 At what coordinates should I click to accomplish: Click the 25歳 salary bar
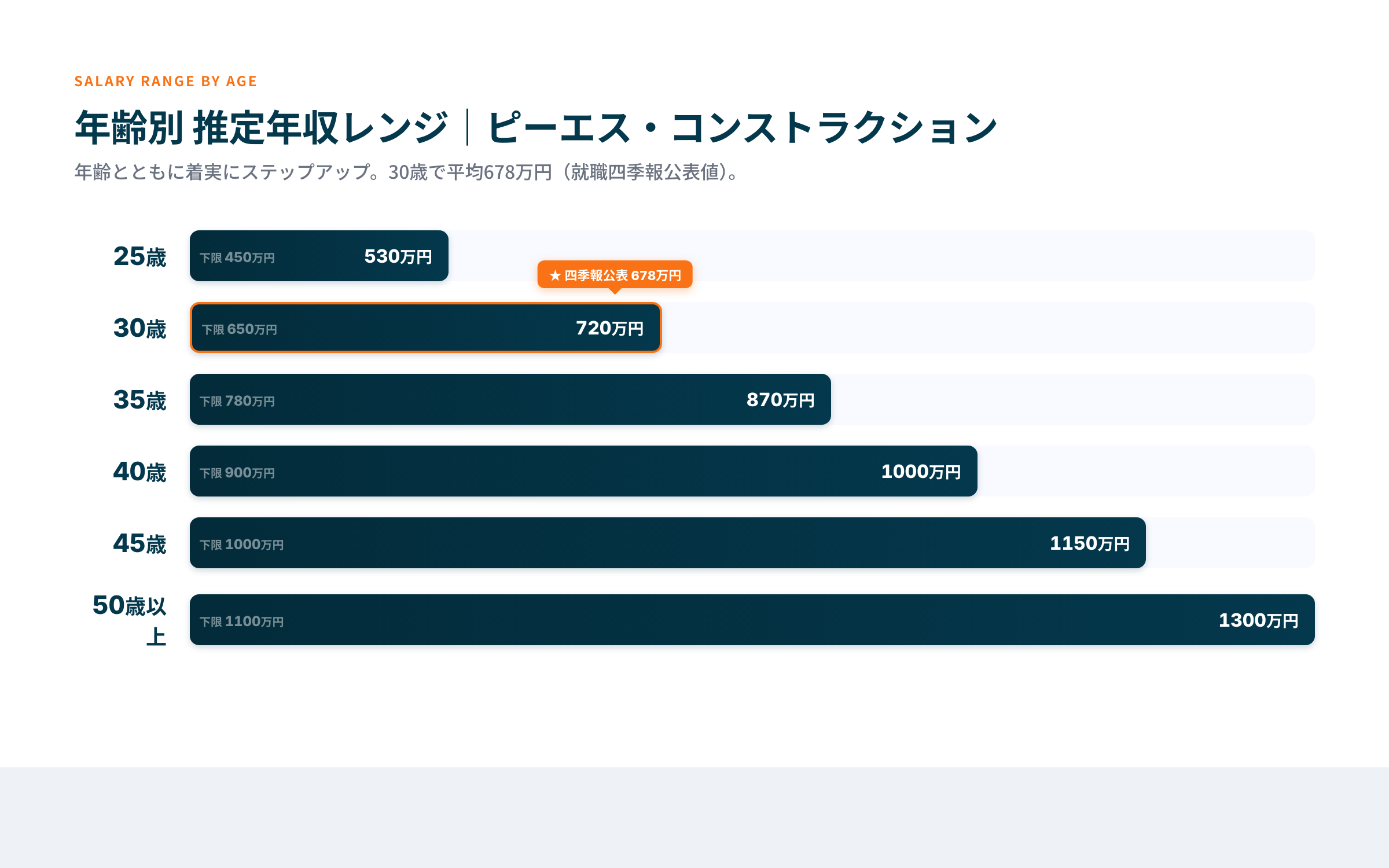pos(318,256)
